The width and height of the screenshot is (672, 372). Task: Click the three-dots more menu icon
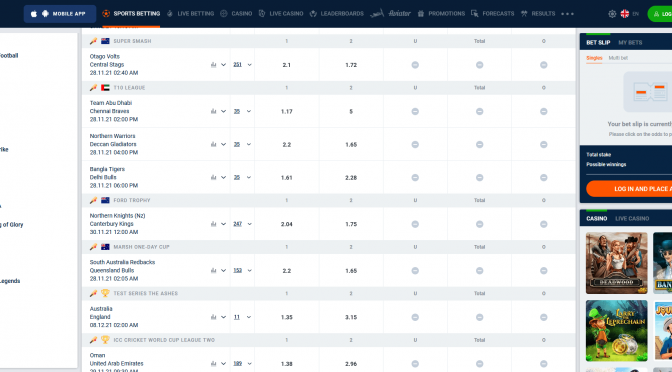pyautogui.click(x=567, y=14)
